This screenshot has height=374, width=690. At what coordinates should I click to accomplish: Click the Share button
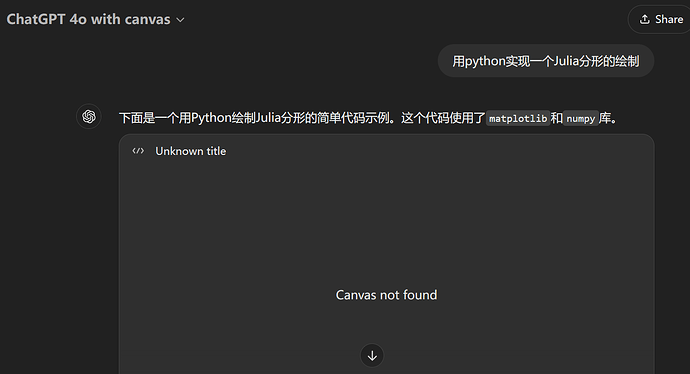661,19
